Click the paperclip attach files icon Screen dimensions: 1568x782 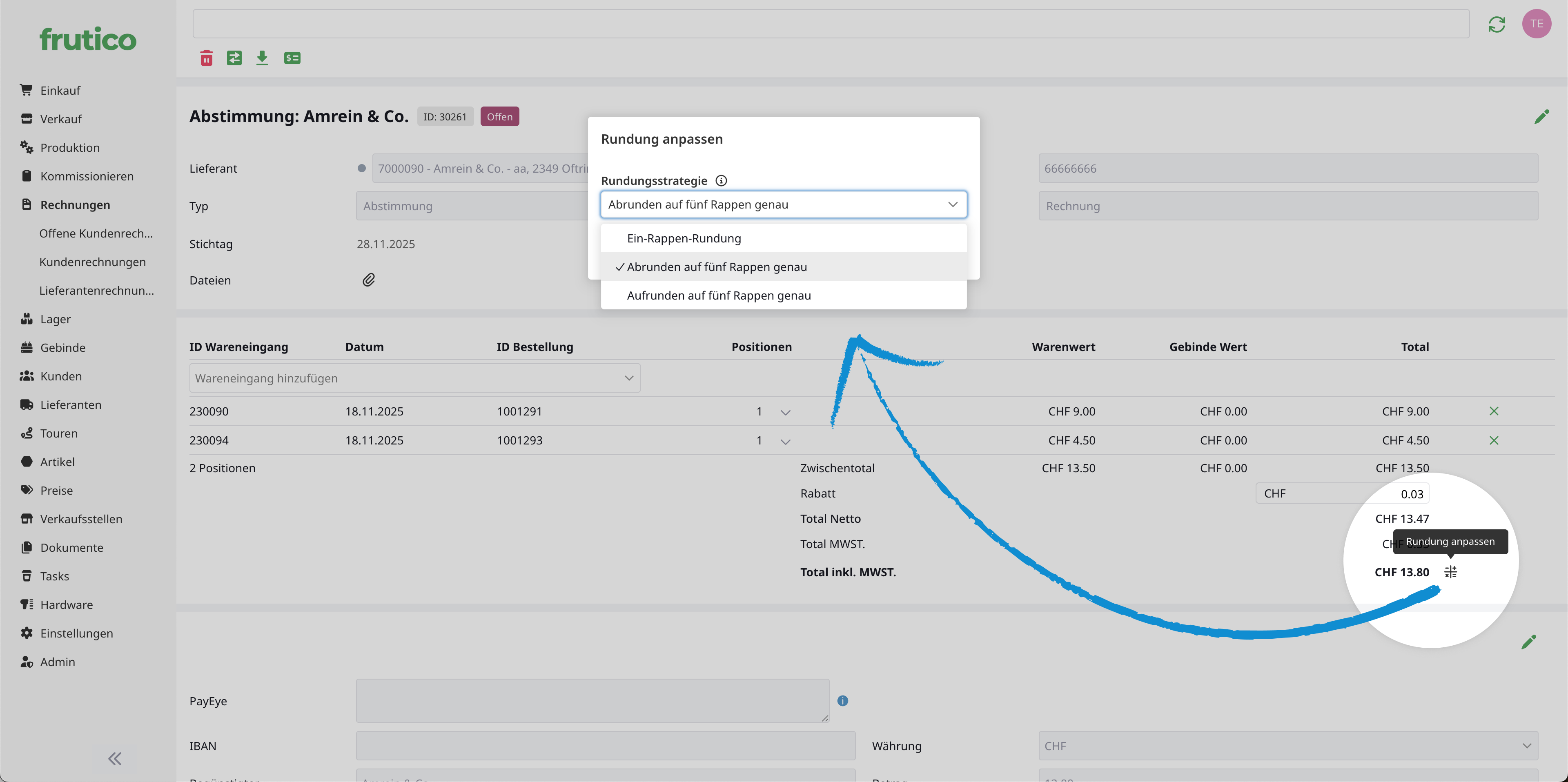click(369, 280)
